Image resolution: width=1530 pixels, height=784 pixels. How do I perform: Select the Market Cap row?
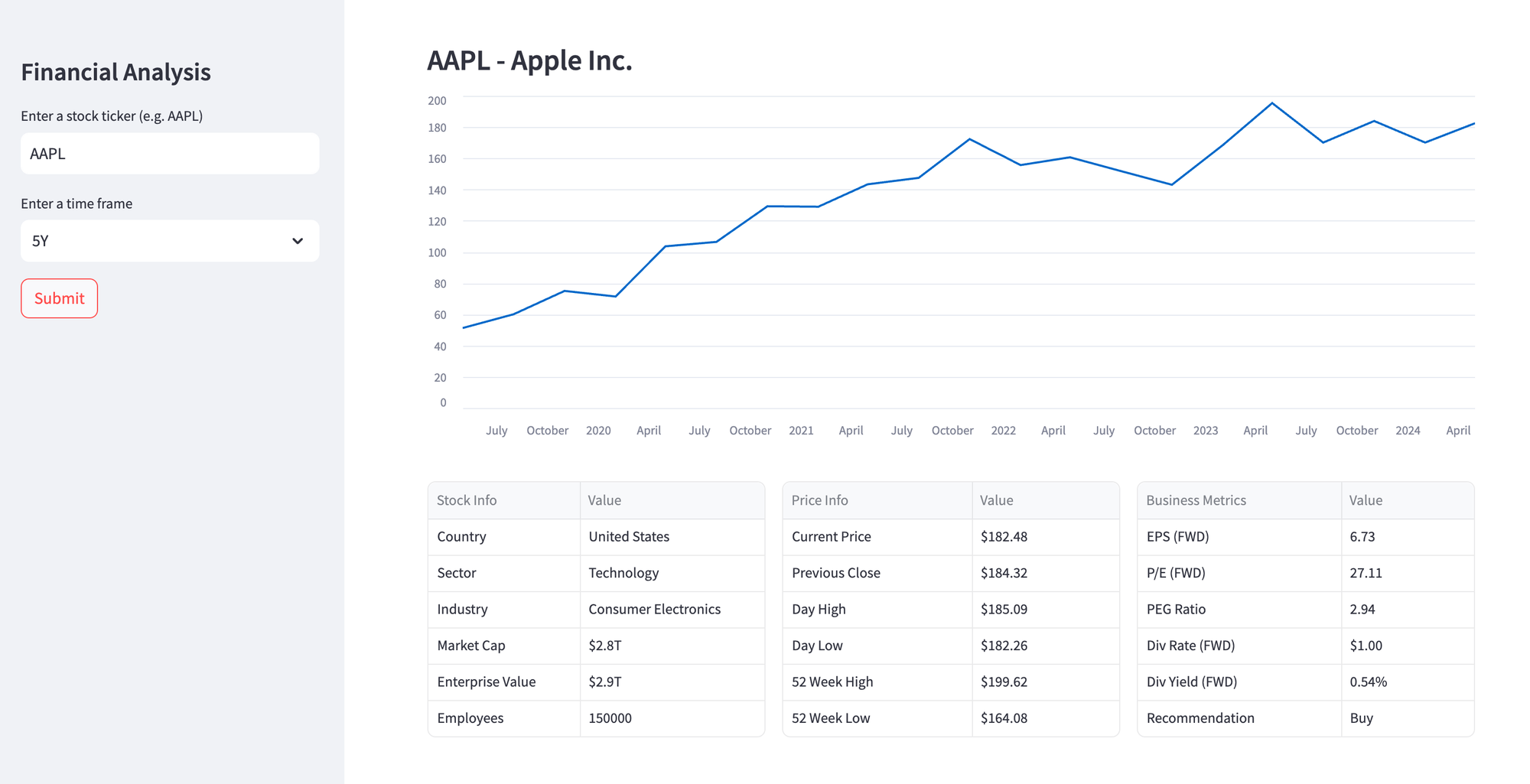(x=470, y=646)
